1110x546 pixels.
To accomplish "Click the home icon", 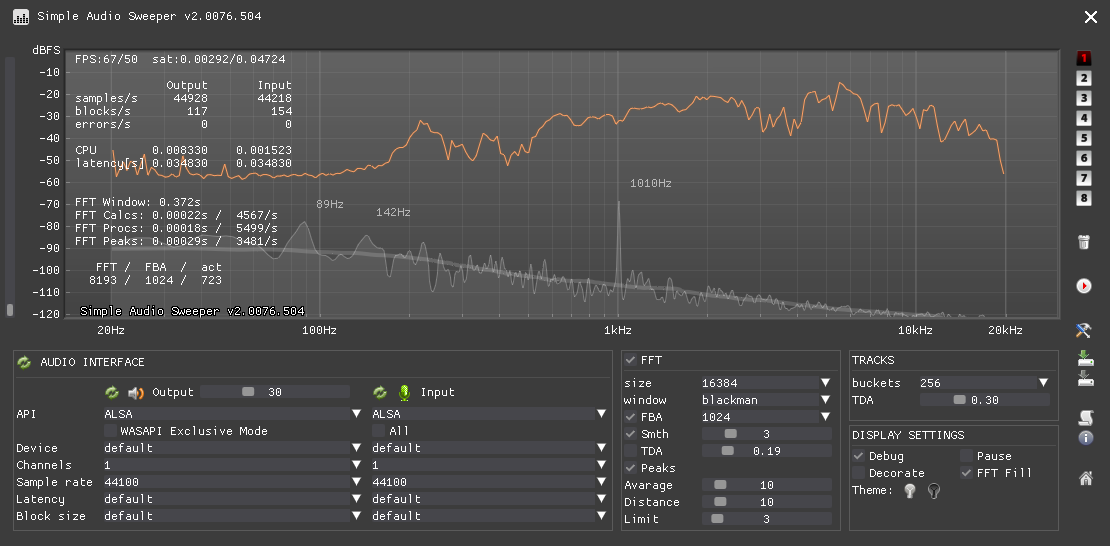I will (1085, 478).
